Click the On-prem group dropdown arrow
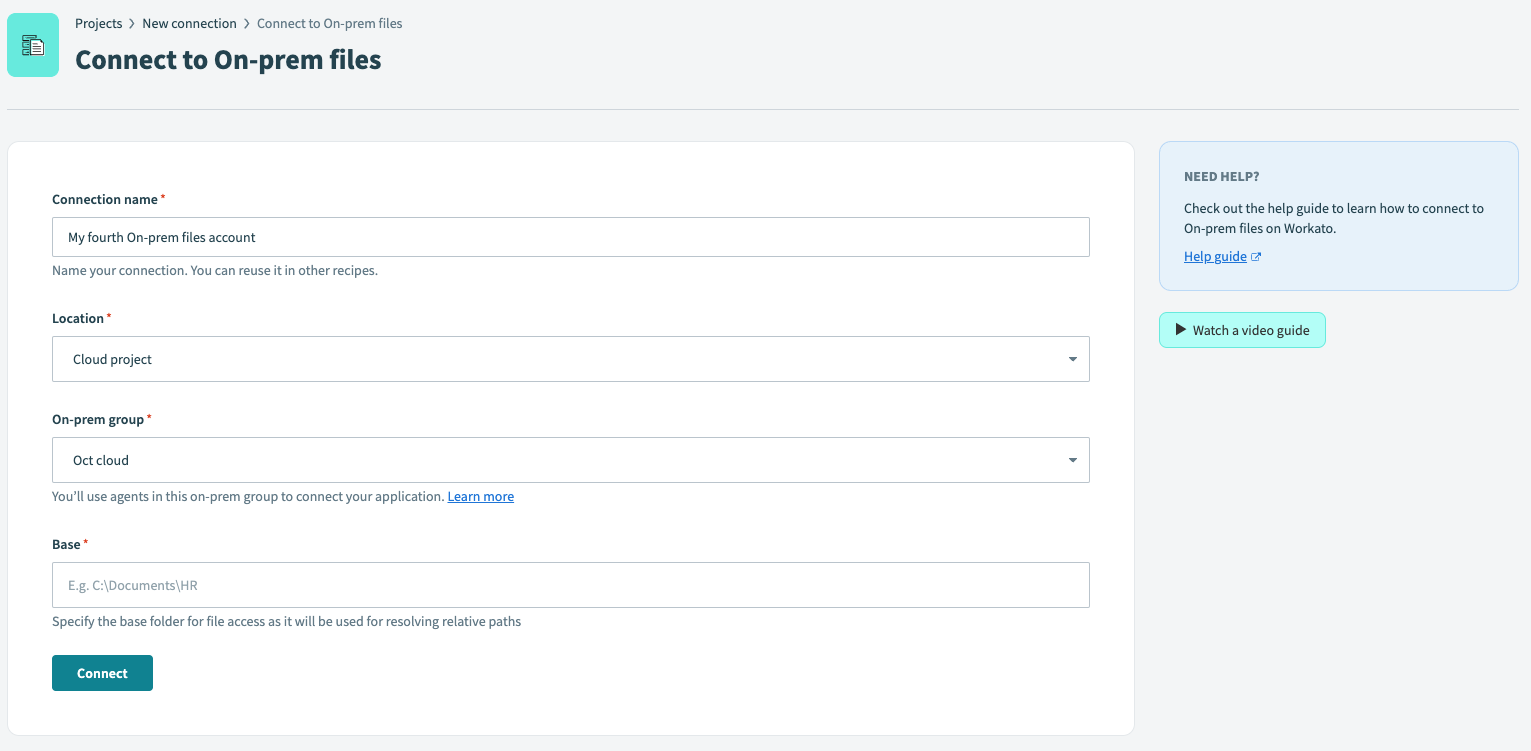 pos(1072,459)
